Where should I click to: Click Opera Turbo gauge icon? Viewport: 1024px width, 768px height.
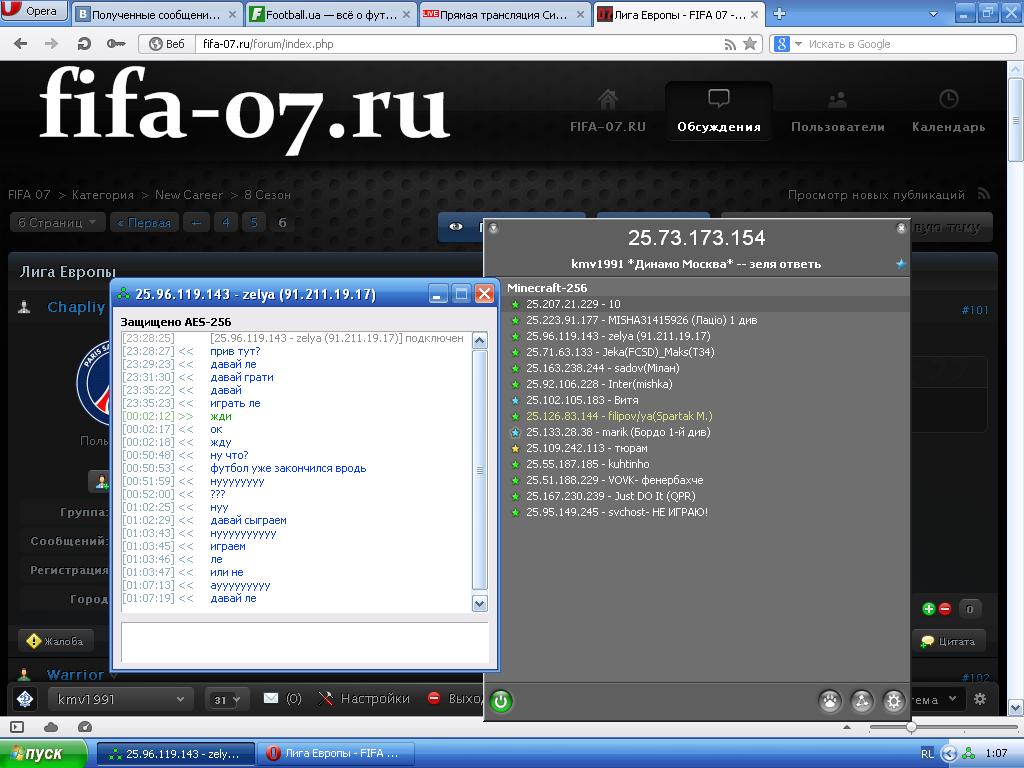[85, 727]
